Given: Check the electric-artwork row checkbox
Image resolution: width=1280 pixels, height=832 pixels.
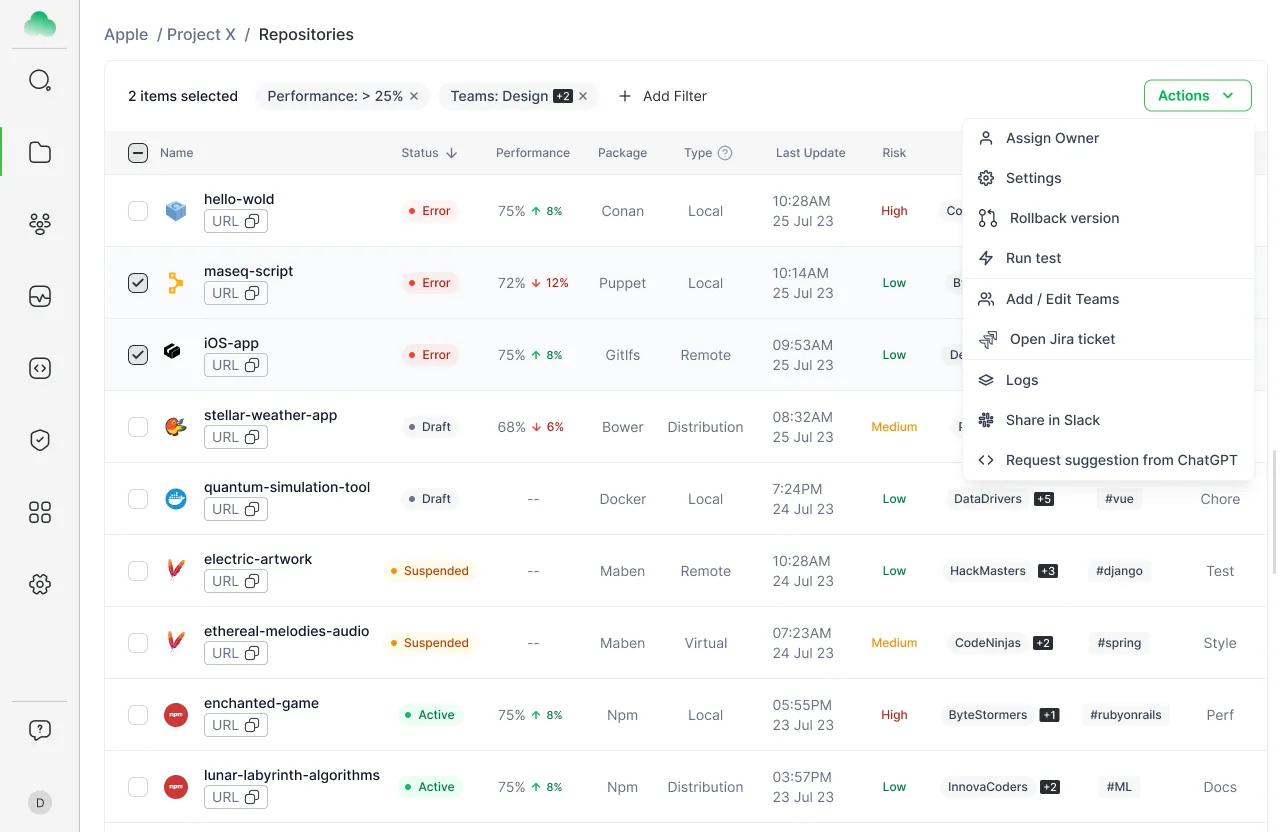Looking at the screenshot, I should pos(138,571).
